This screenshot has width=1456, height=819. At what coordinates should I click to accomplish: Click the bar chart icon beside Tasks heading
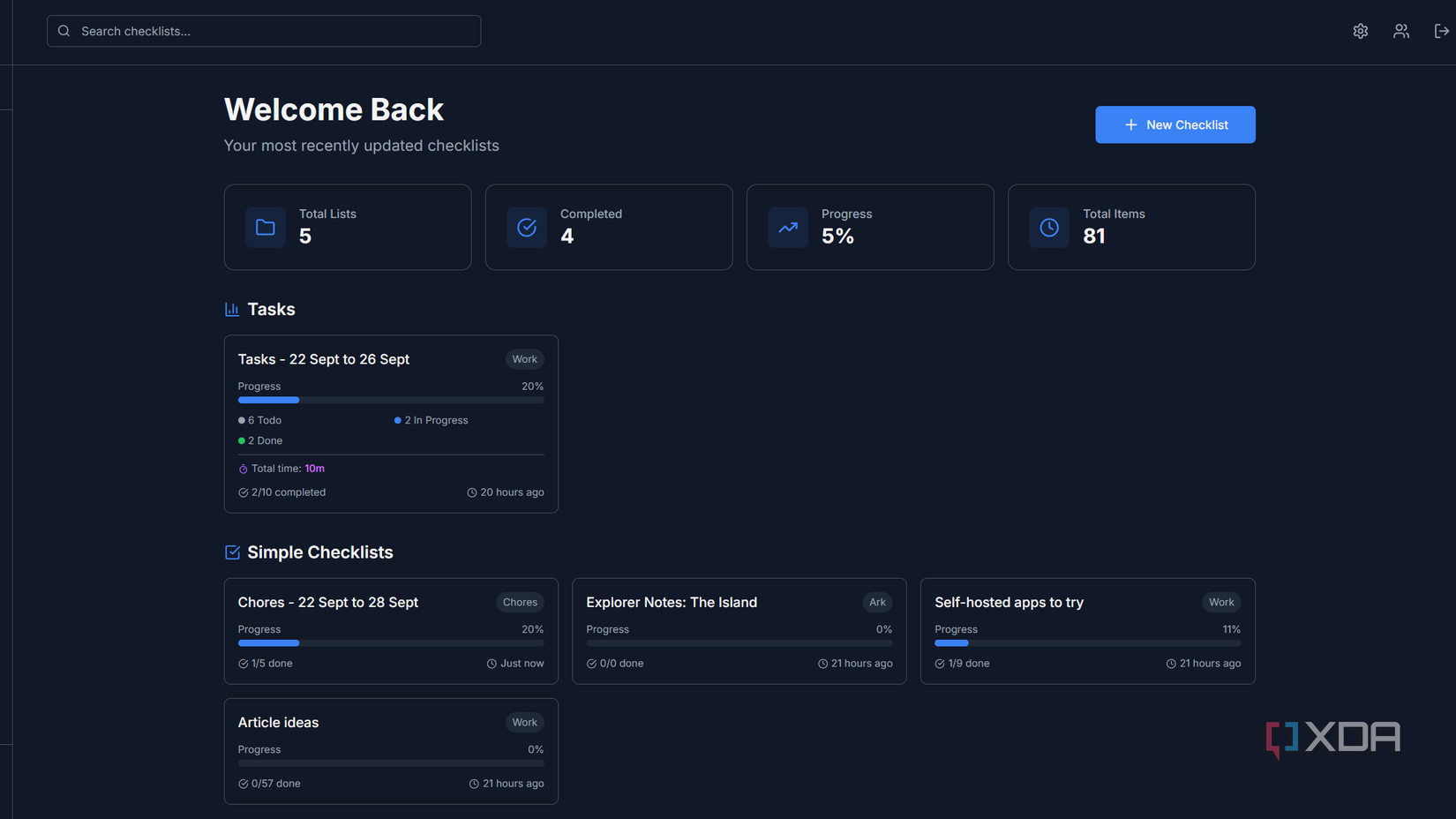point(231,309)
